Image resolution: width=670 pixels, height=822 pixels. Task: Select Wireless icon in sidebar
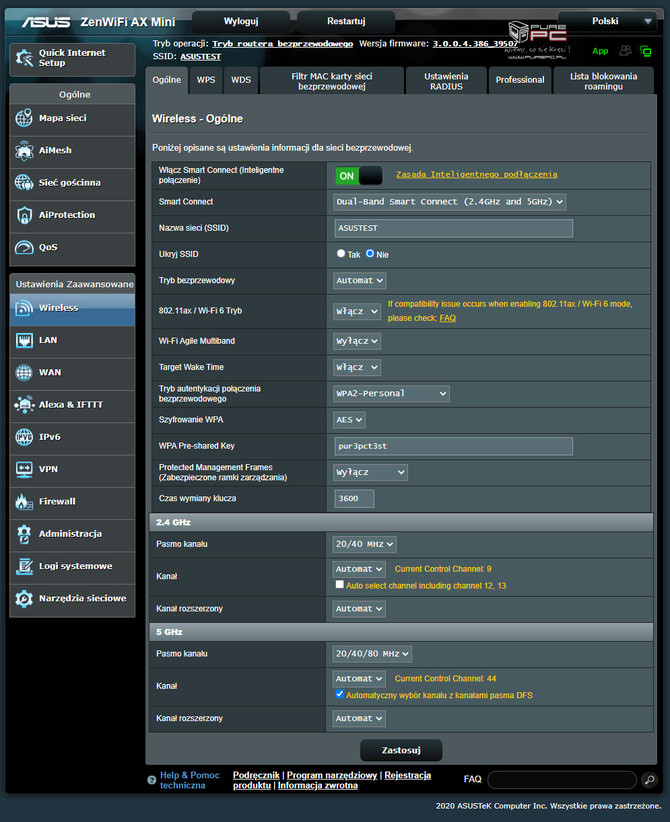[24, 308]
